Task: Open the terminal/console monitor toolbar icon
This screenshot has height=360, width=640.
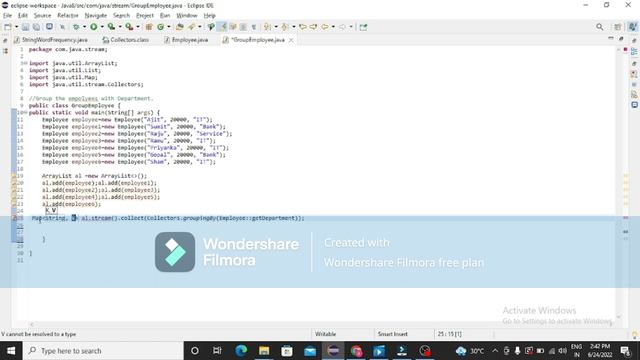Action: (x=49, y=27)
